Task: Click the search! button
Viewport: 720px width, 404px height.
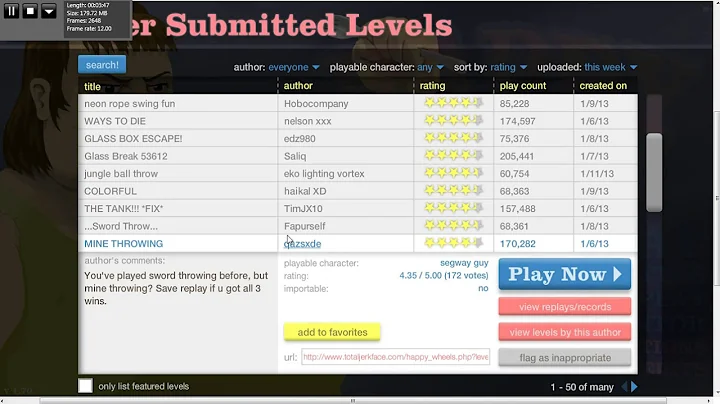Action: 102,65
